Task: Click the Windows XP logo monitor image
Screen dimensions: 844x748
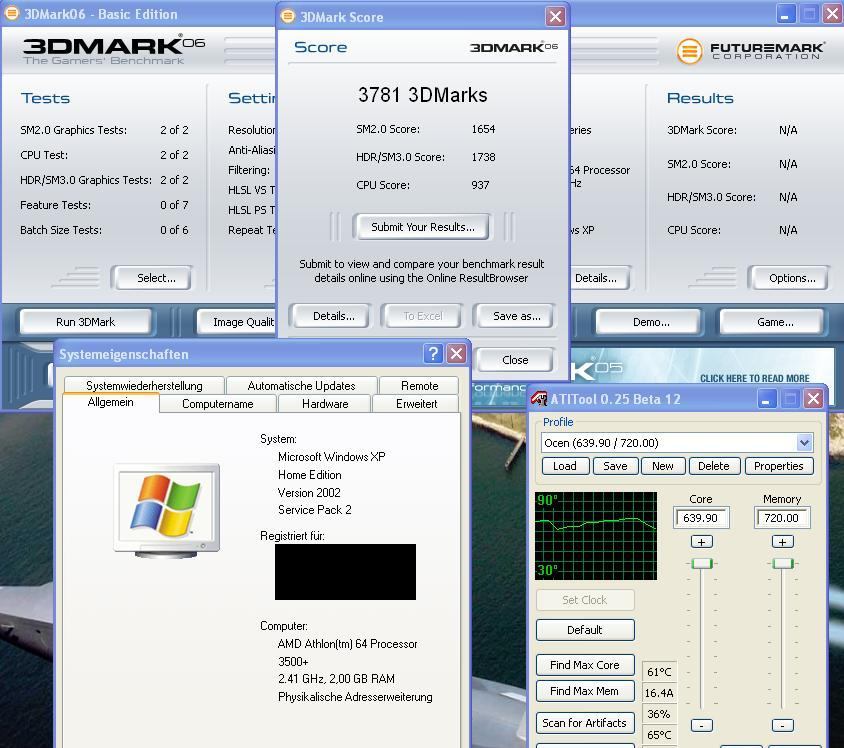Action: coord(167,510)
